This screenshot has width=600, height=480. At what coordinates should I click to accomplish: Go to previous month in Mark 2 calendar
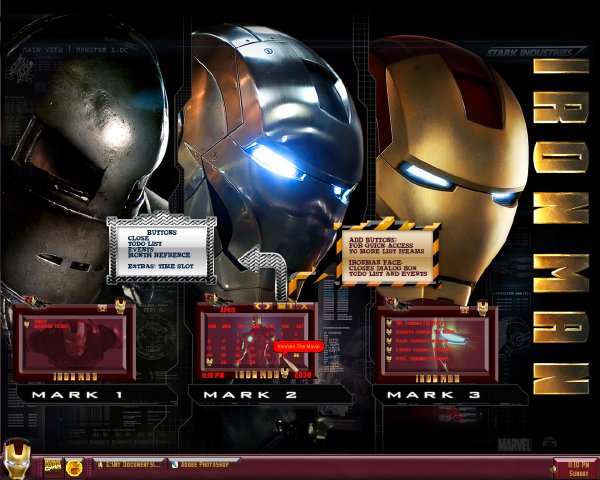258,307
